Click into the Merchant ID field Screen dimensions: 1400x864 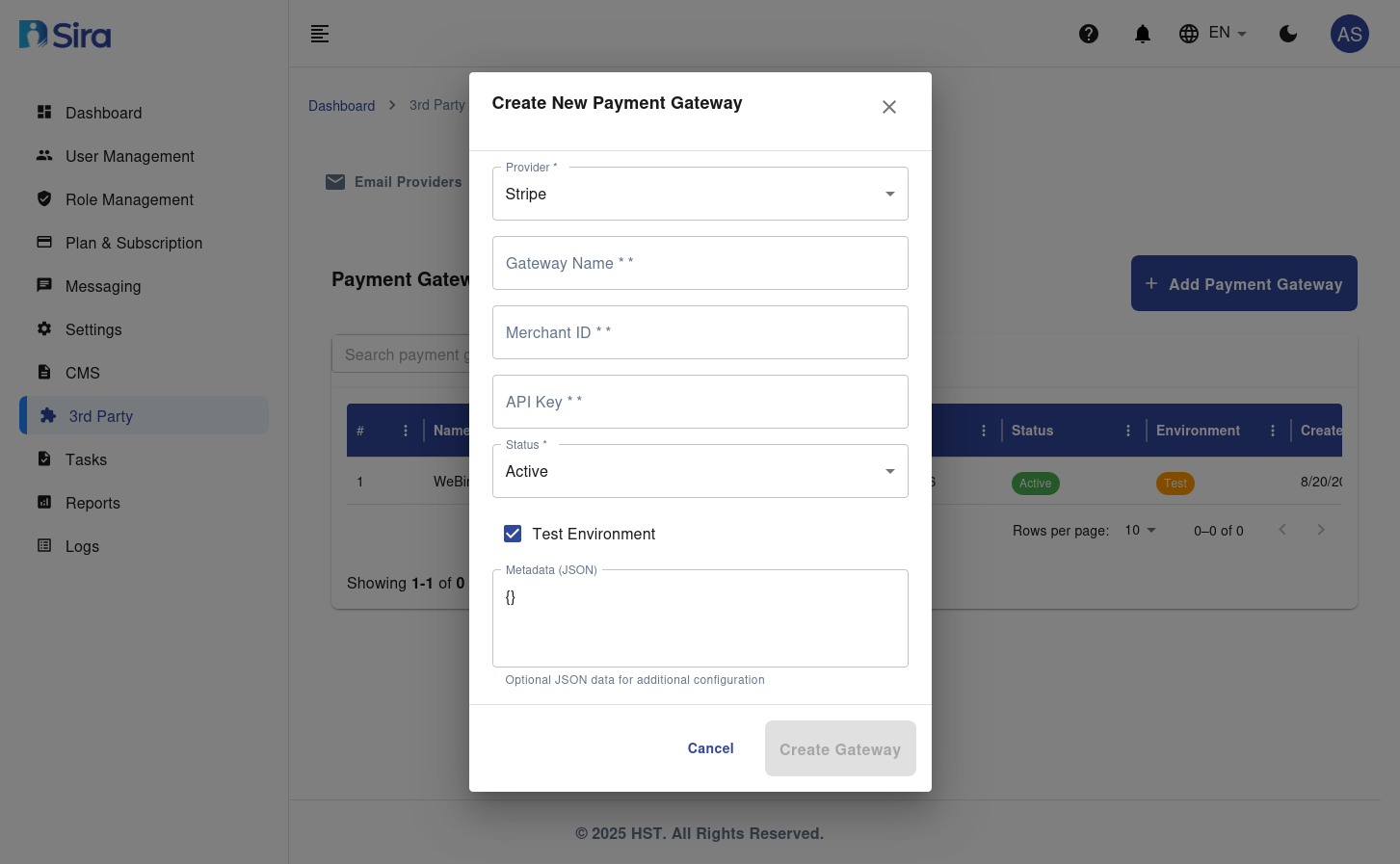[x=700, y=332]
